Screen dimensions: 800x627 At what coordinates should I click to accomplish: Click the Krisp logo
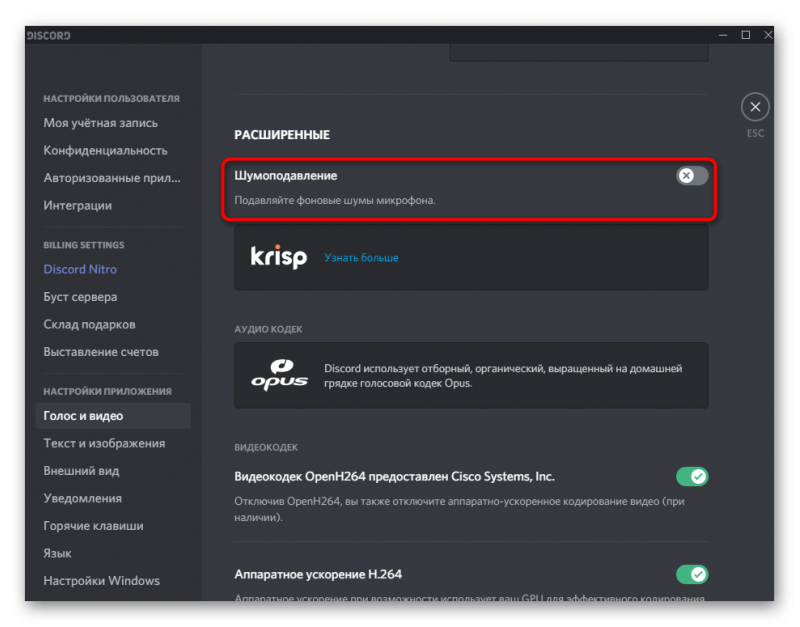[x=279, y=257]
